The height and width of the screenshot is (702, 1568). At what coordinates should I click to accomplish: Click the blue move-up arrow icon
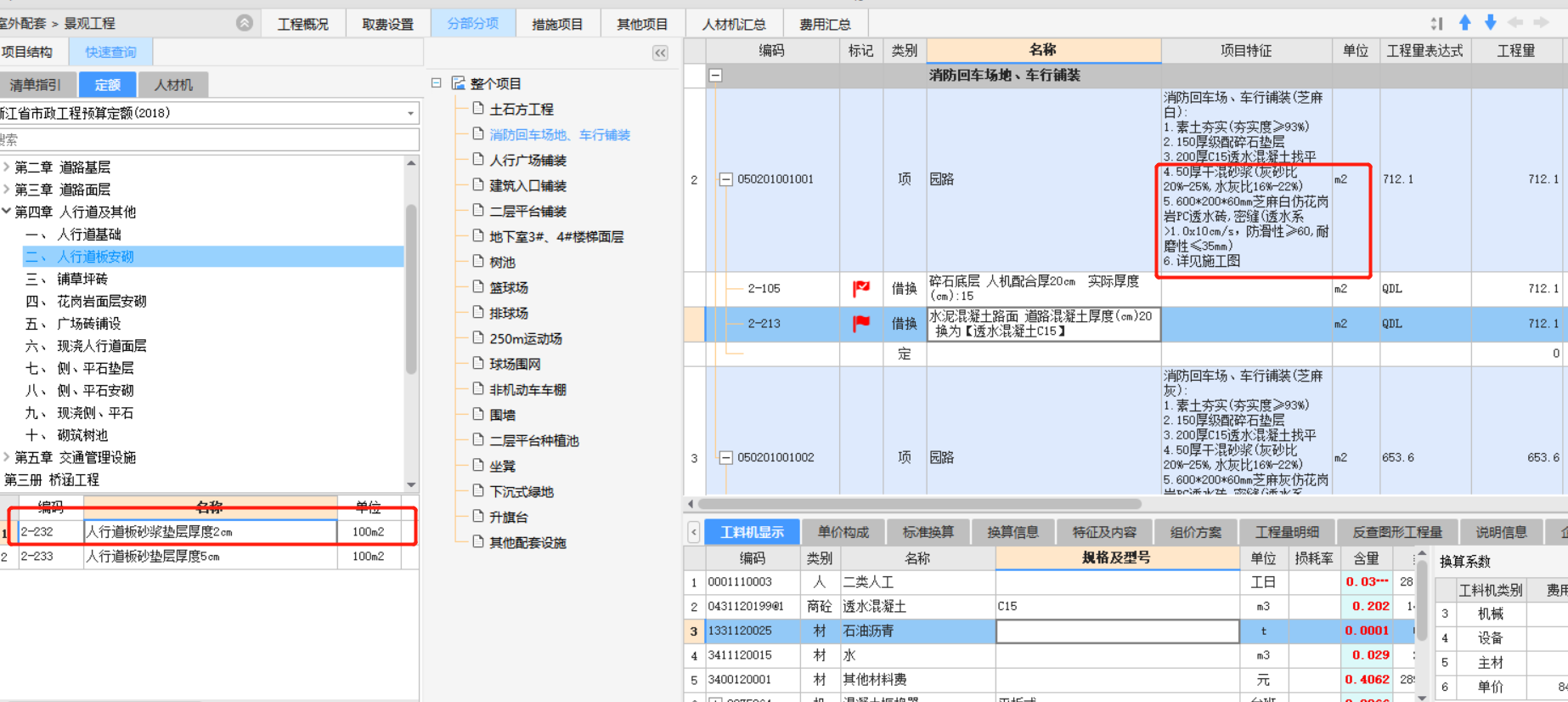pos(1465,23)
